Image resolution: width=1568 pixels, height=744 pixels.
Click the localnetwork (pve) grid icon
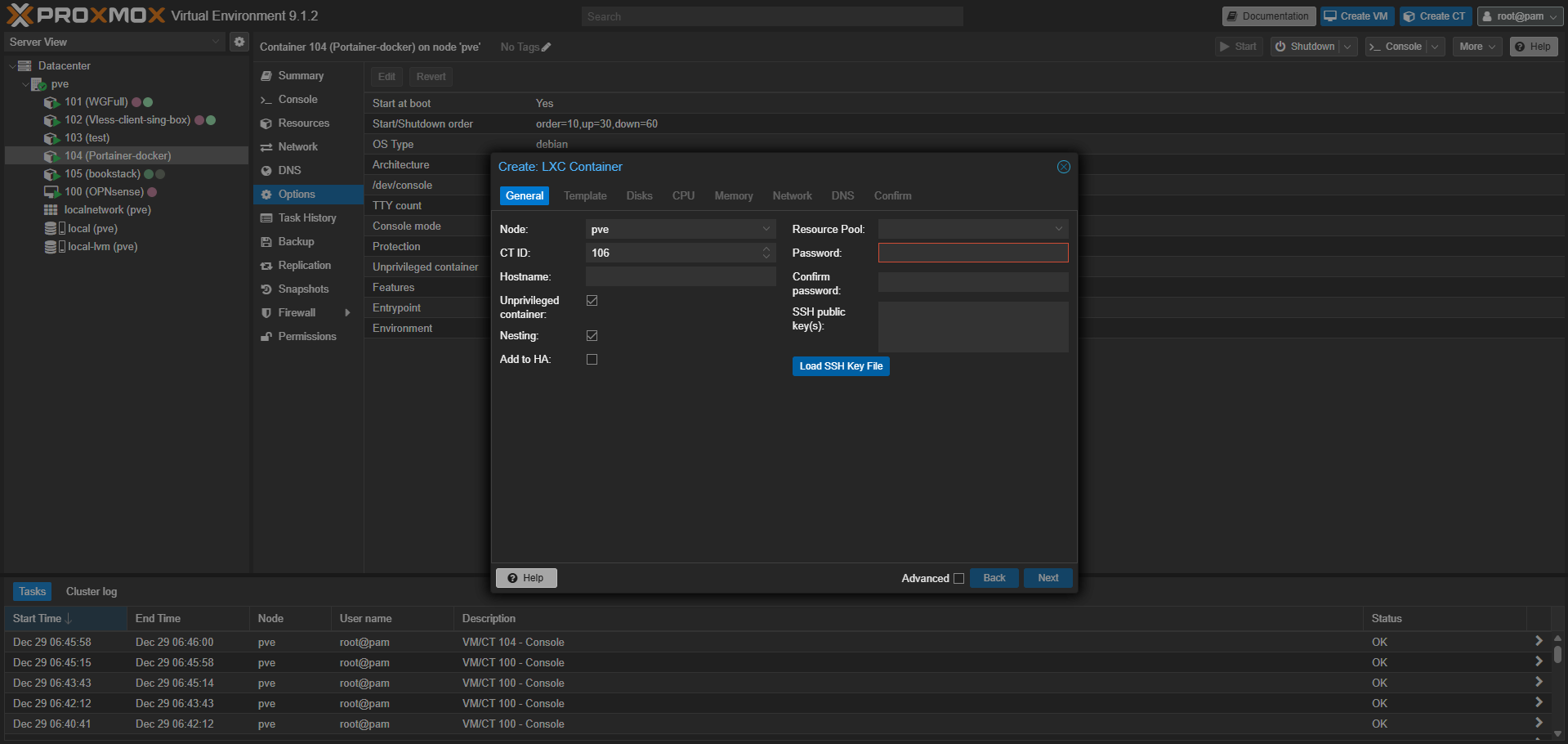click(x=51, y=210)
